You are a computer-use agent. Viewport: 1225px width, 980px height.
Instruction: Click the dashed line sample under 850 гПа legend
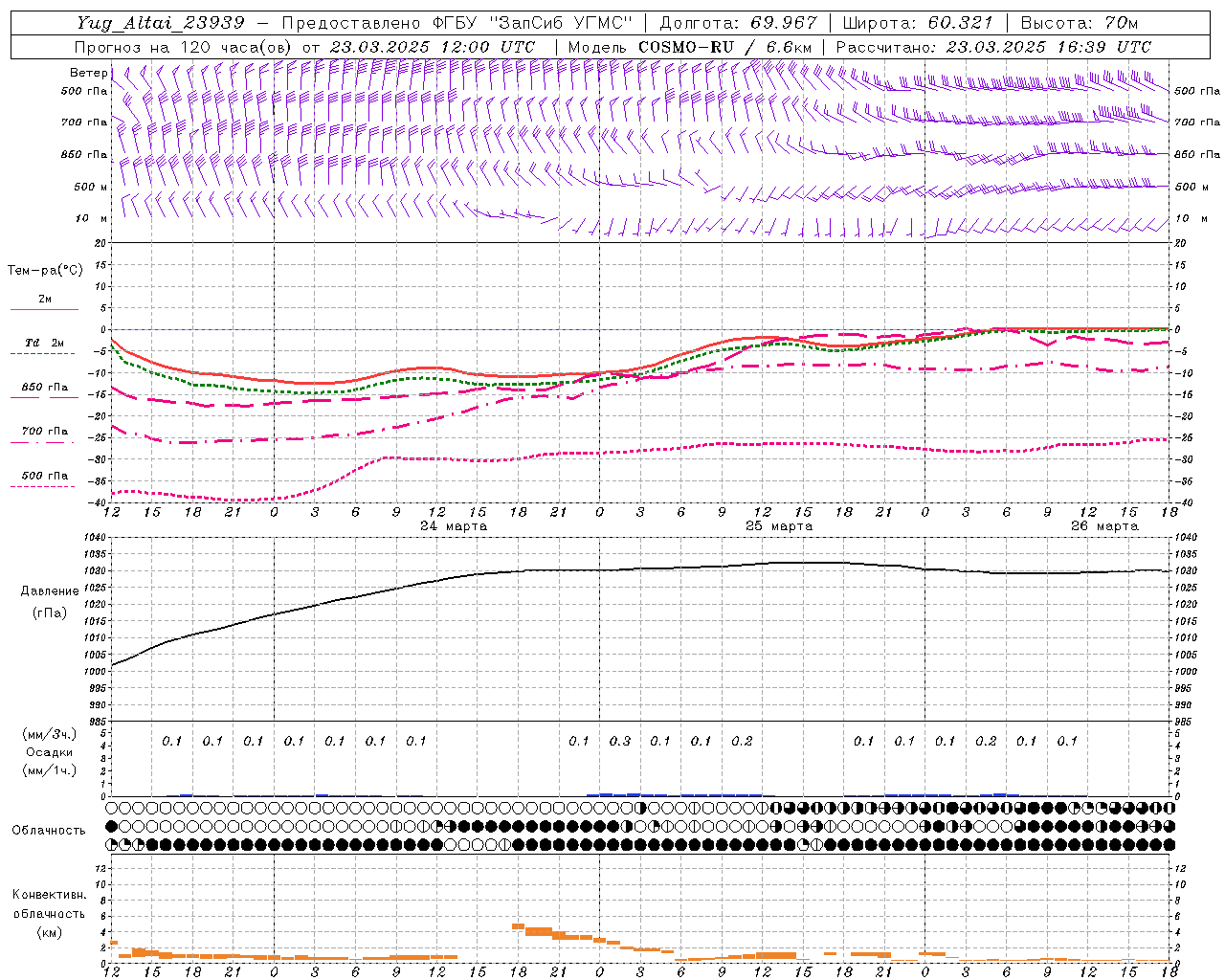44,397
